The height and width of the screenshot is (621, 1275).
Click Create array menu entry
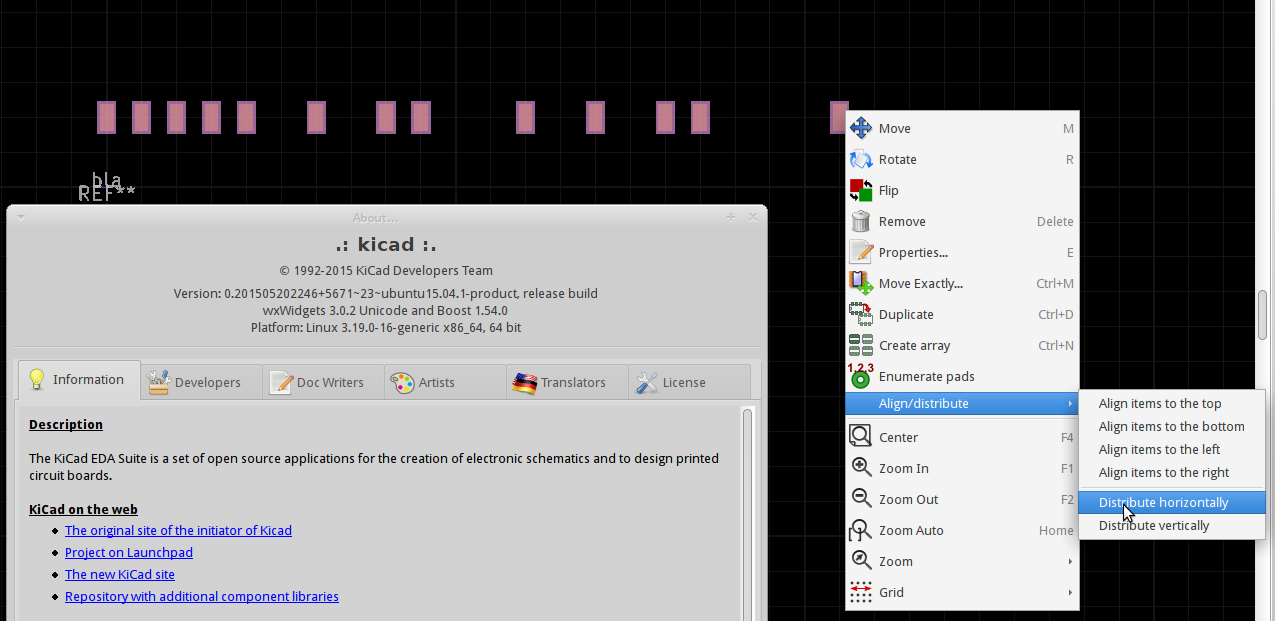[x=961, y=345]
